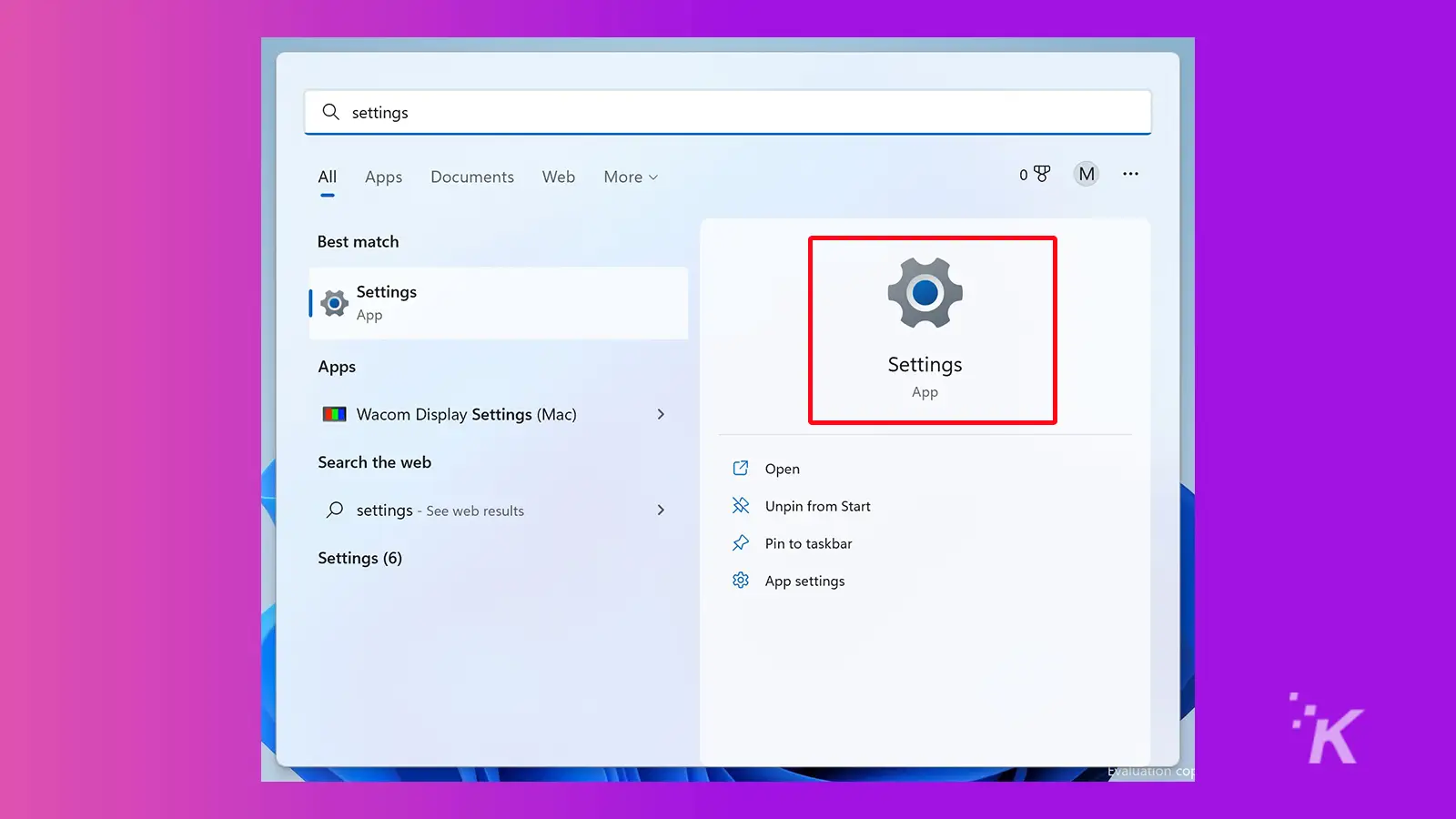Click the Search the web heading
This screenshot has width=1456, height=819.
(x=374, y=462)
